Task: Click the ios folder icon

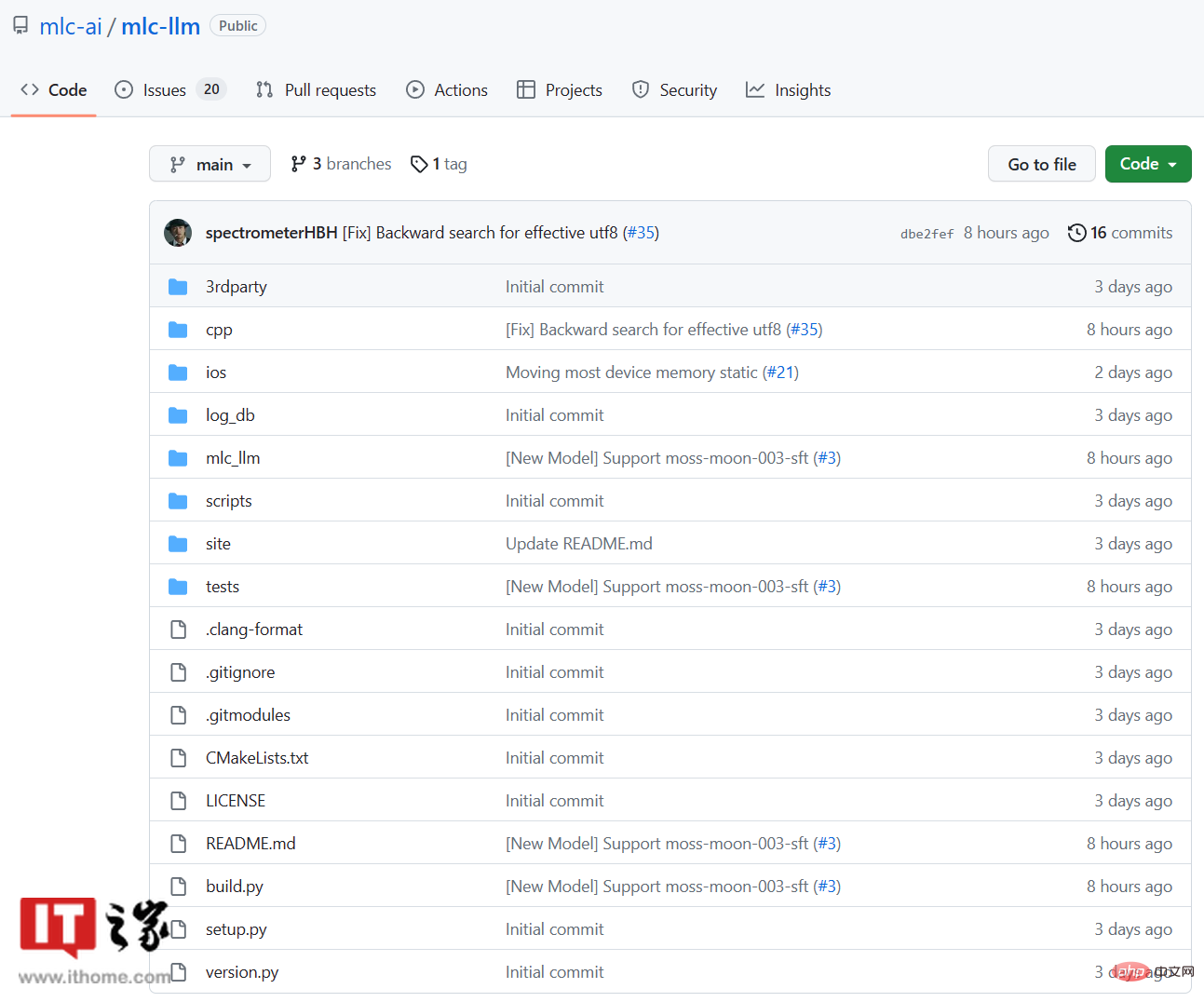Action: 178,372
